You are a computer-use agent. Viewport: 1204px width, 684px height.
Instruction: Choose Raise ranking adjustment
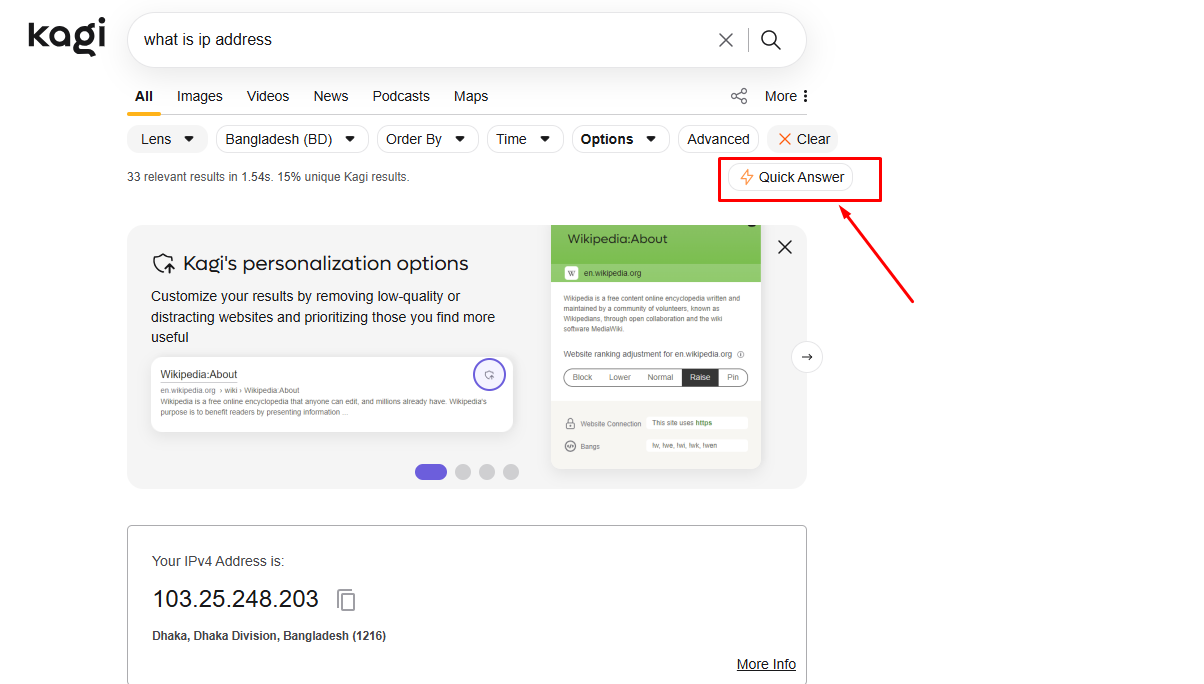point(700,377)
